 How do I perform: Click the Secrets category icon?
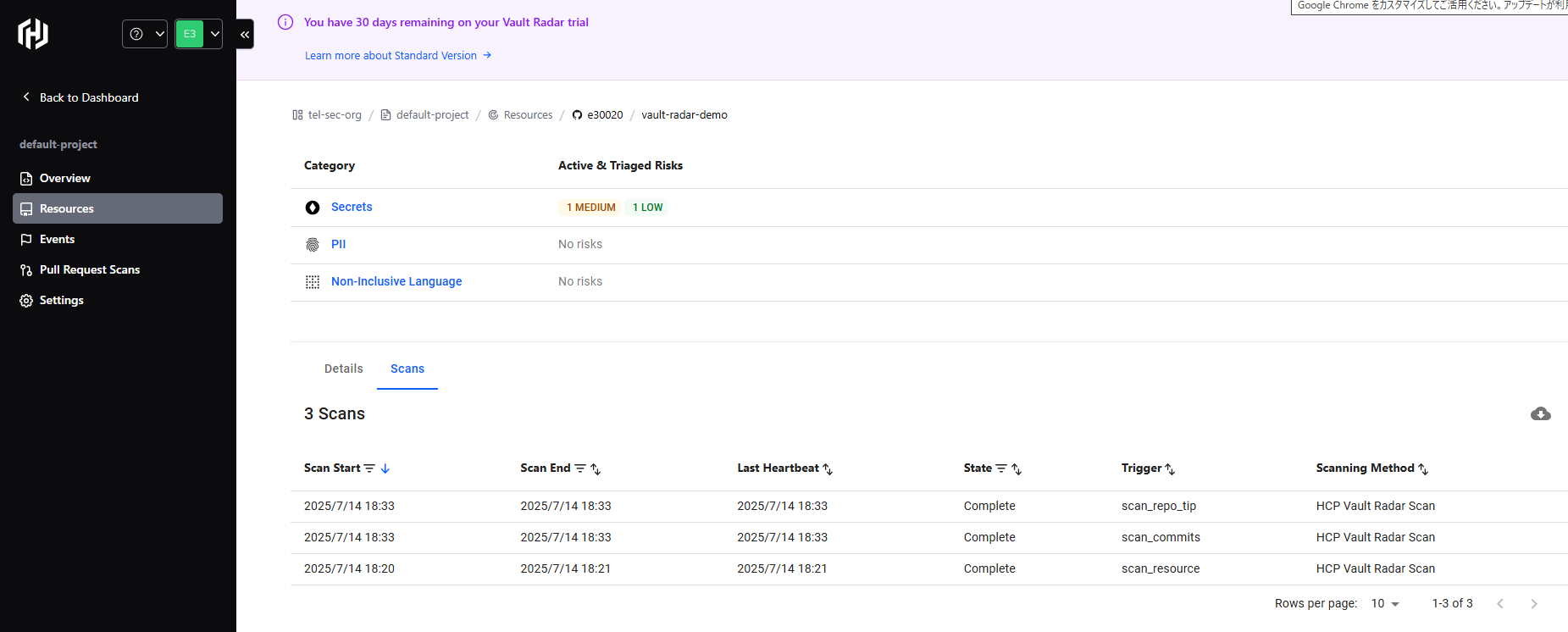pyautogui.click(x=313, y=208)
